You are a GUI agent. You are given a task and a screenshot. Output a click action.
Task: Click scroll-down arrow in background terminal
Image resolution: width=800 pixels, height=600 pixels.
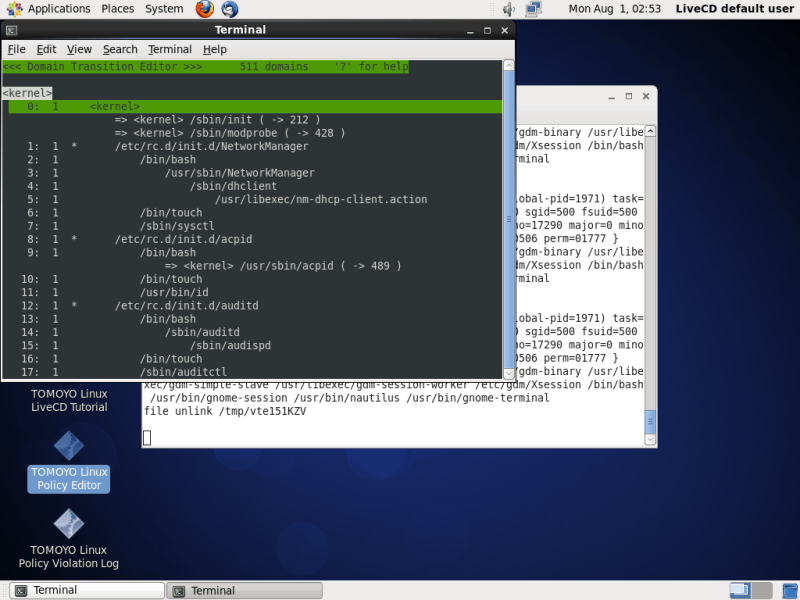tap(650, 439)
